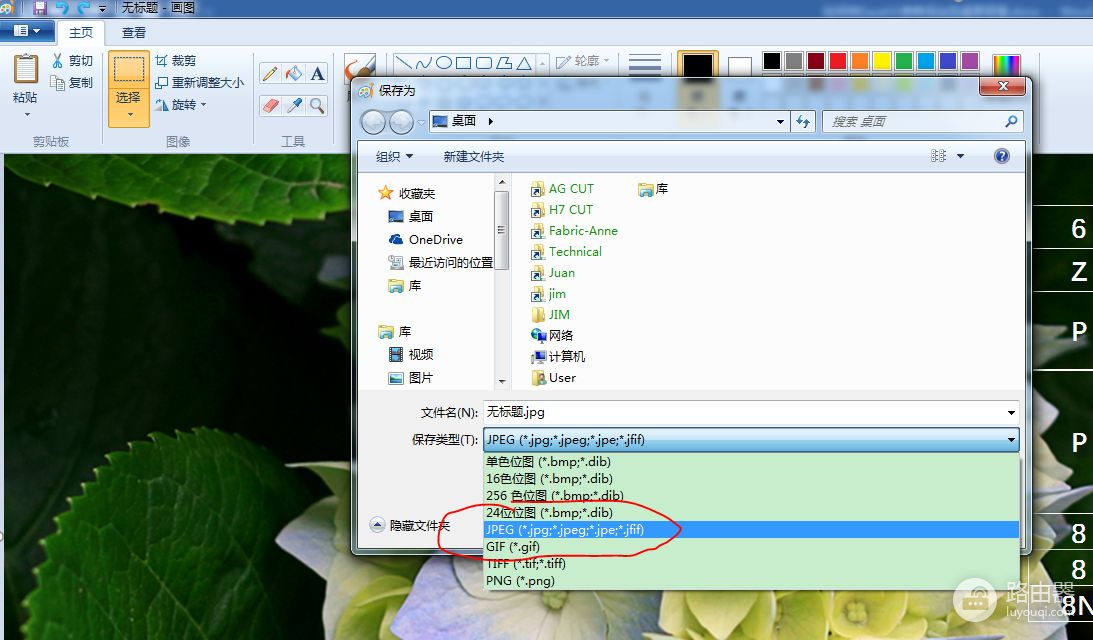Viewport: 1093px width, 640px height.
Task: Click the refresh button beside the address bar
Action: click(x=803, y=121)
